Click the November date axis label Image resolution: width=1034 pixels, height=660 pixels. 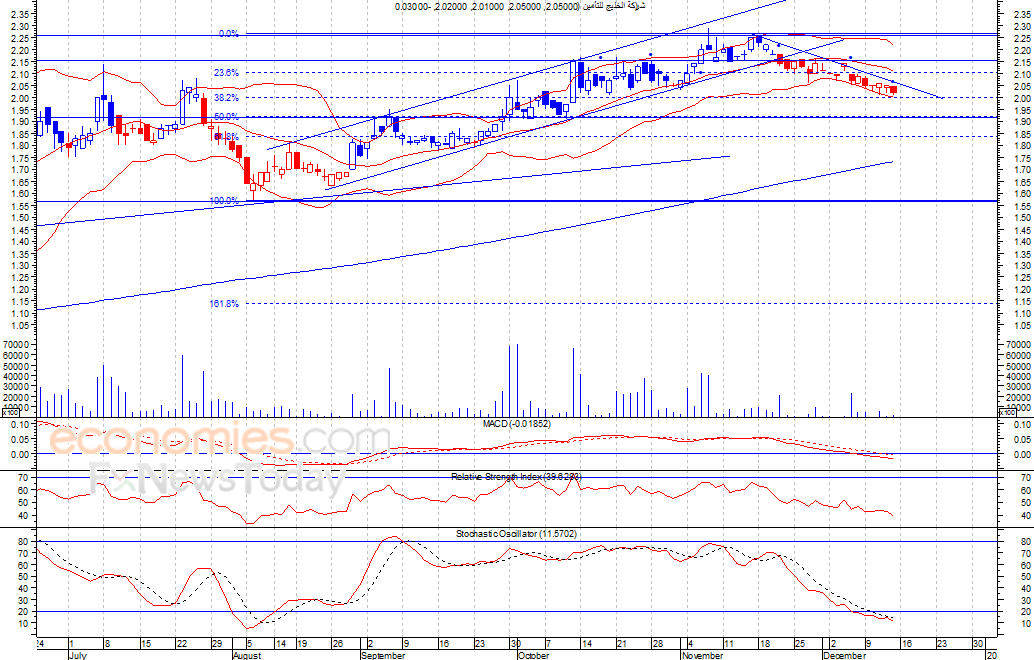(702, 655)
